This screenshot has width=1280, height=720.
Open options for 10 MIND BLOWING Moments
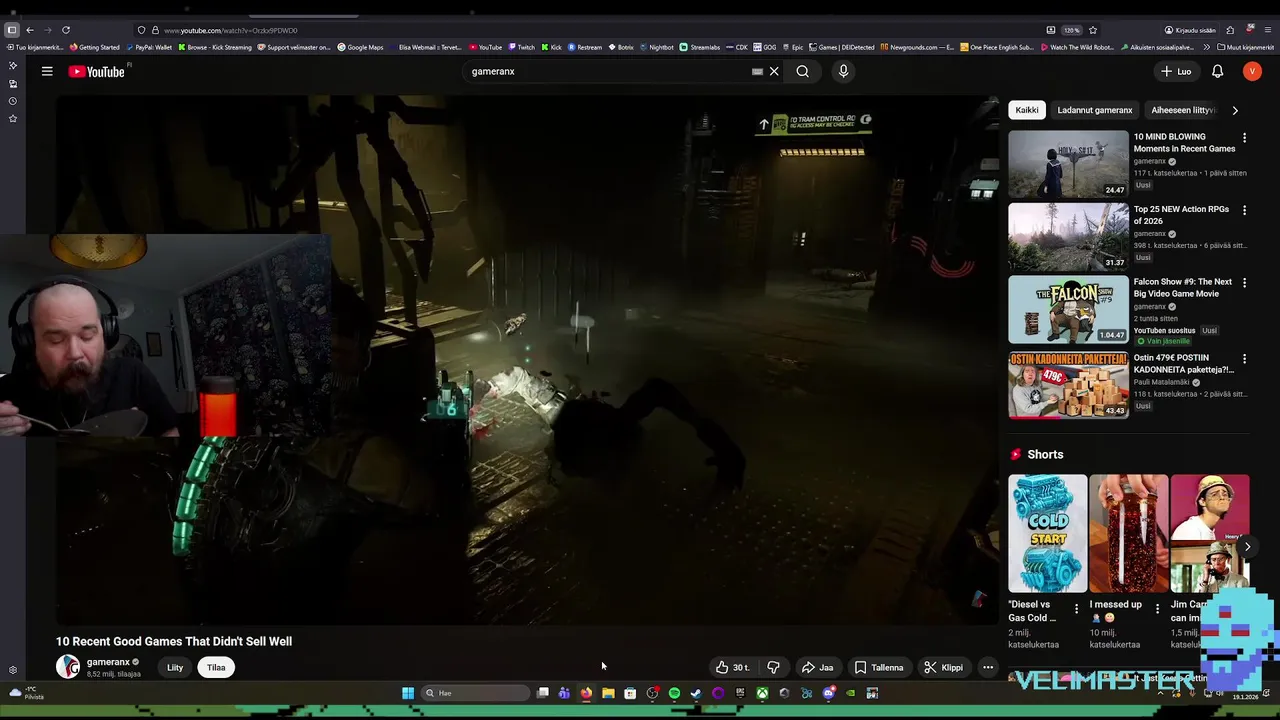1244,137
